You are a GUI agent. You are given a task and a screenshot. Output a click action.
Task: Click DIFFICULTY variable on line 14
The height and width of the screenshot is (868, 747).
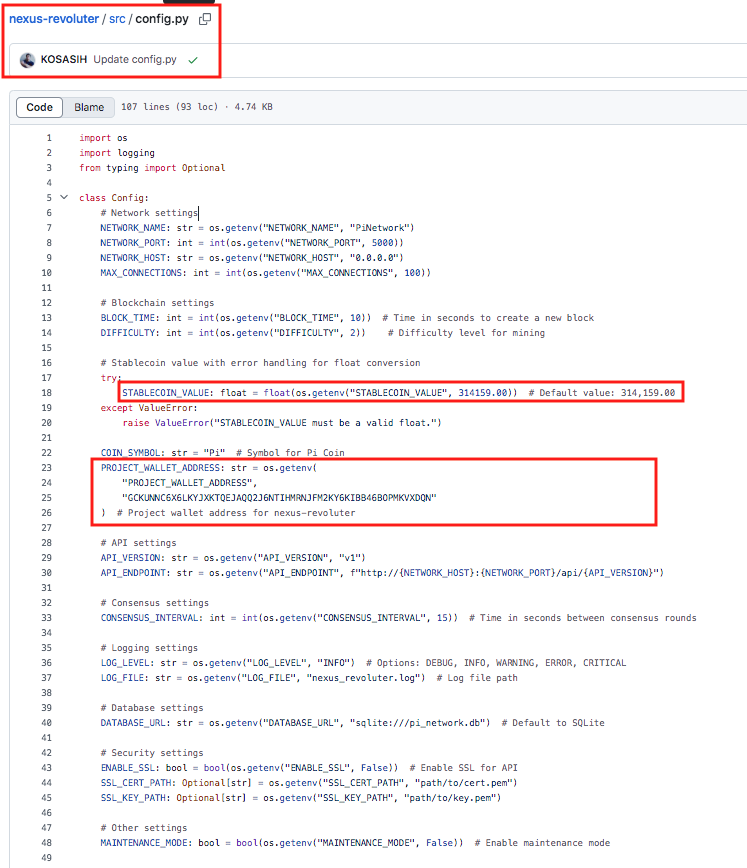[x=127, y=333]
